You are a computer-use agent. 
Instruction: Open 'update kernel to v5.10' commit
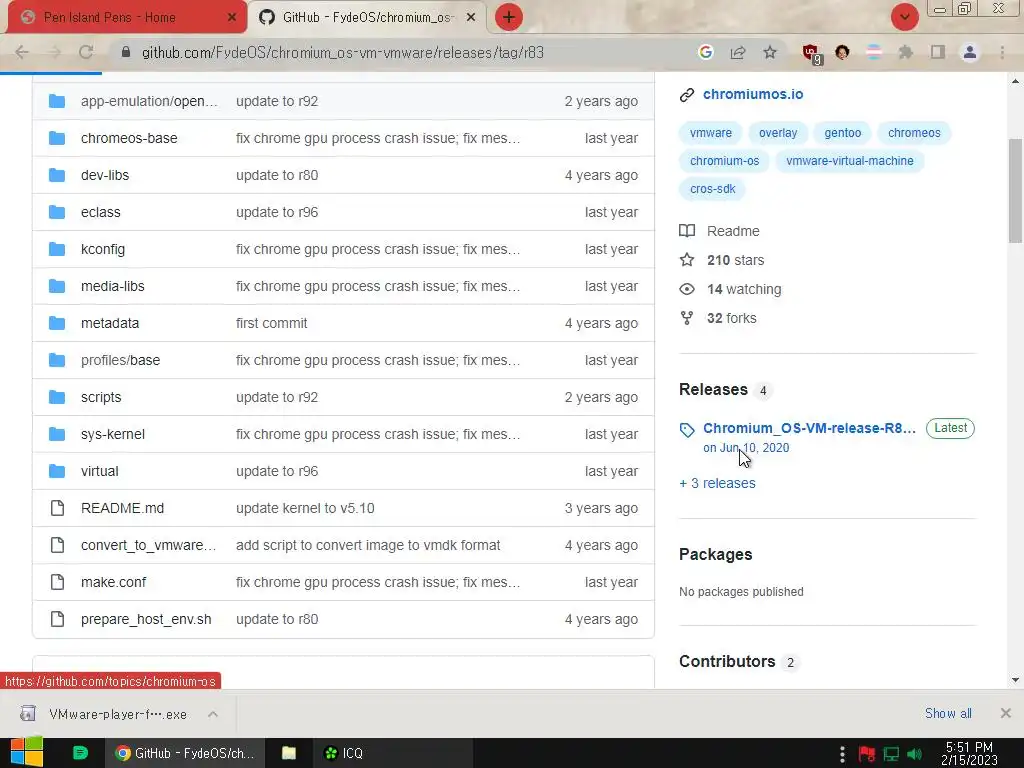305,508
